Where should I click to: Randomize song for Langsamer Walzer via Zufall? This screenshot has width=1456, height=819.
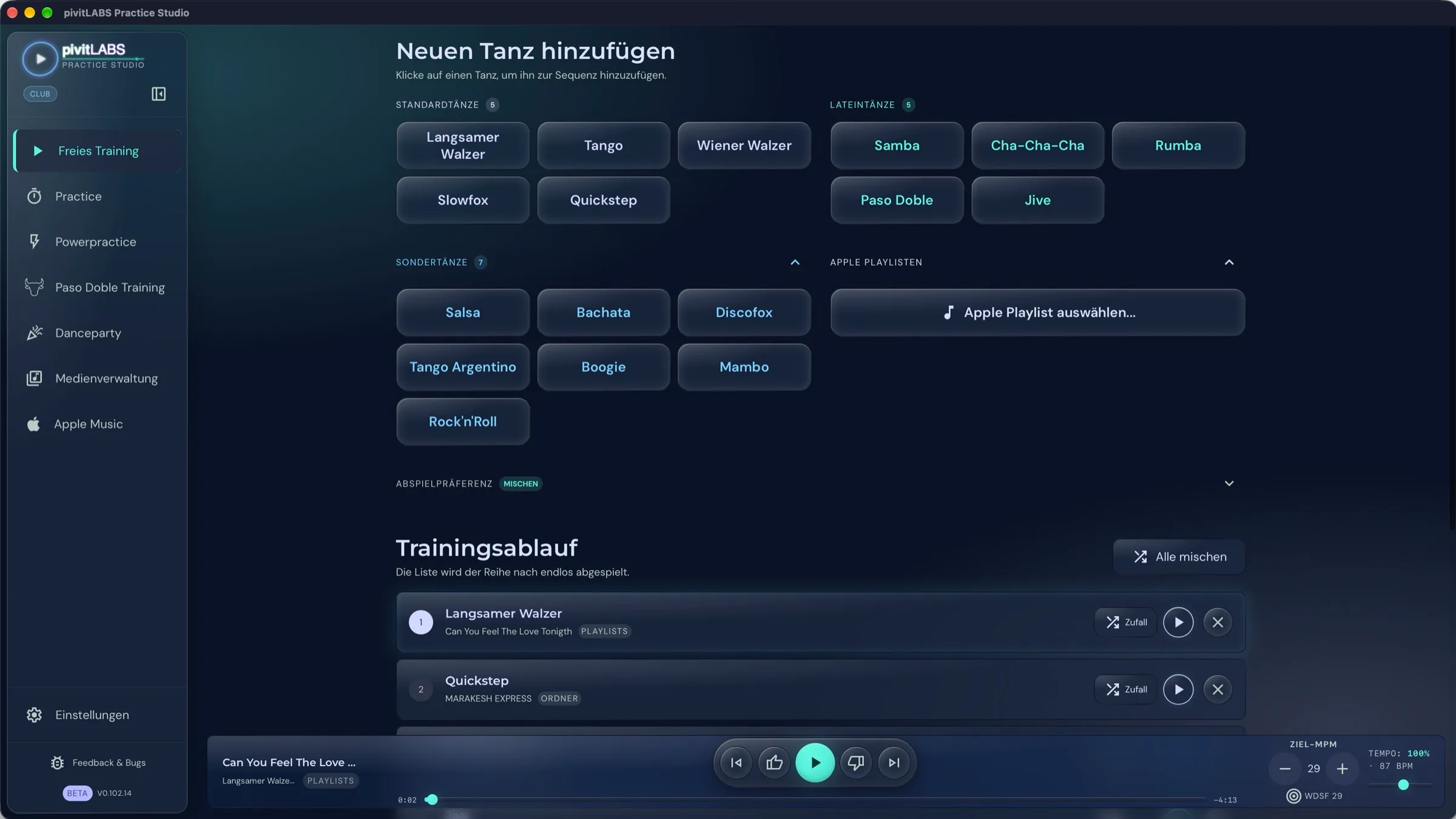[1126, 622]
